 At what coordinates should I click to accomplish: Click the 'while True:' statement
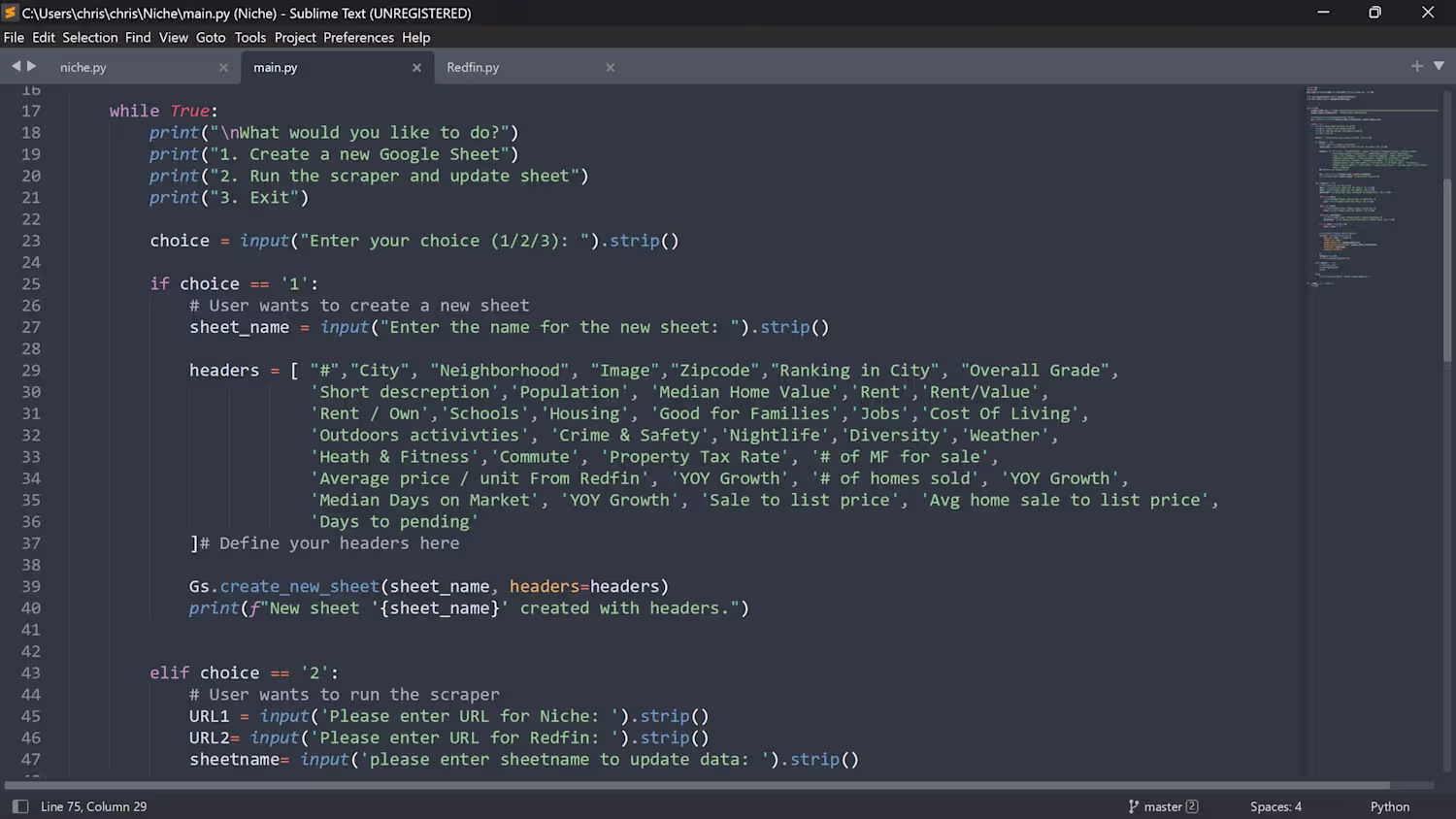(164, 111)
